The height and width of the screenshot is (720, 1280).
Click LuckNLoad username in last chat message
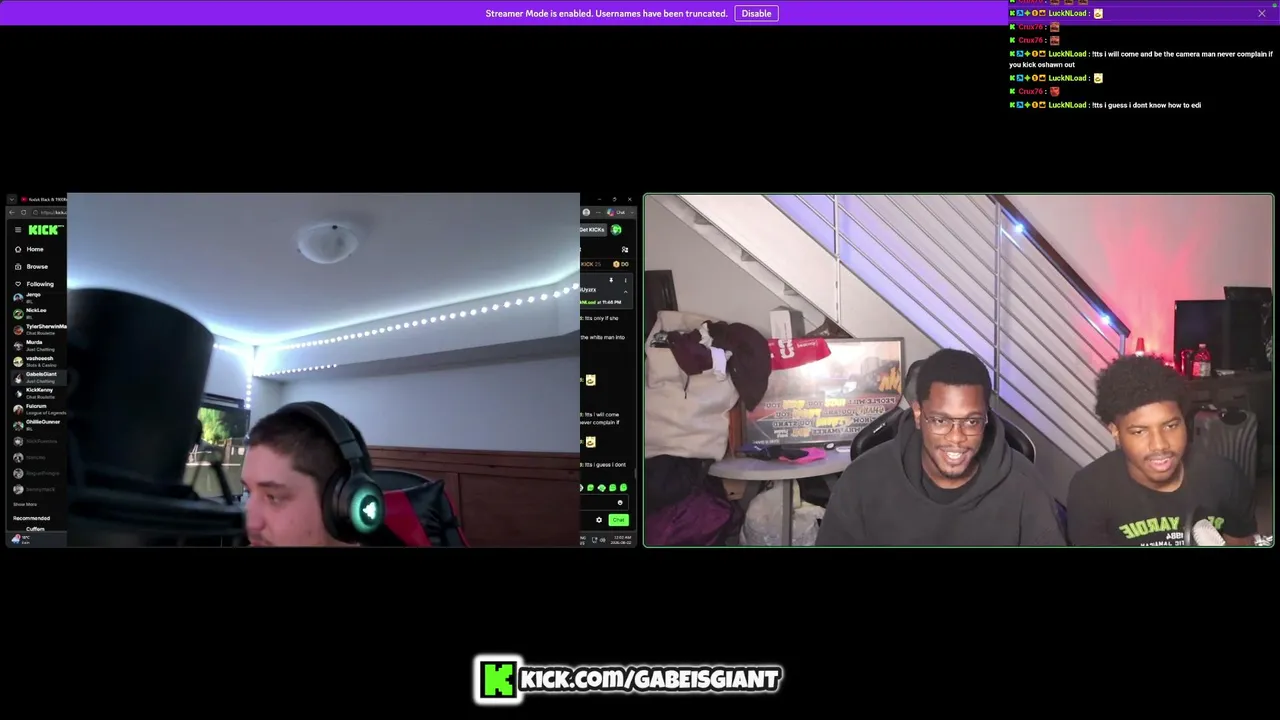[x=1067, y=105]
